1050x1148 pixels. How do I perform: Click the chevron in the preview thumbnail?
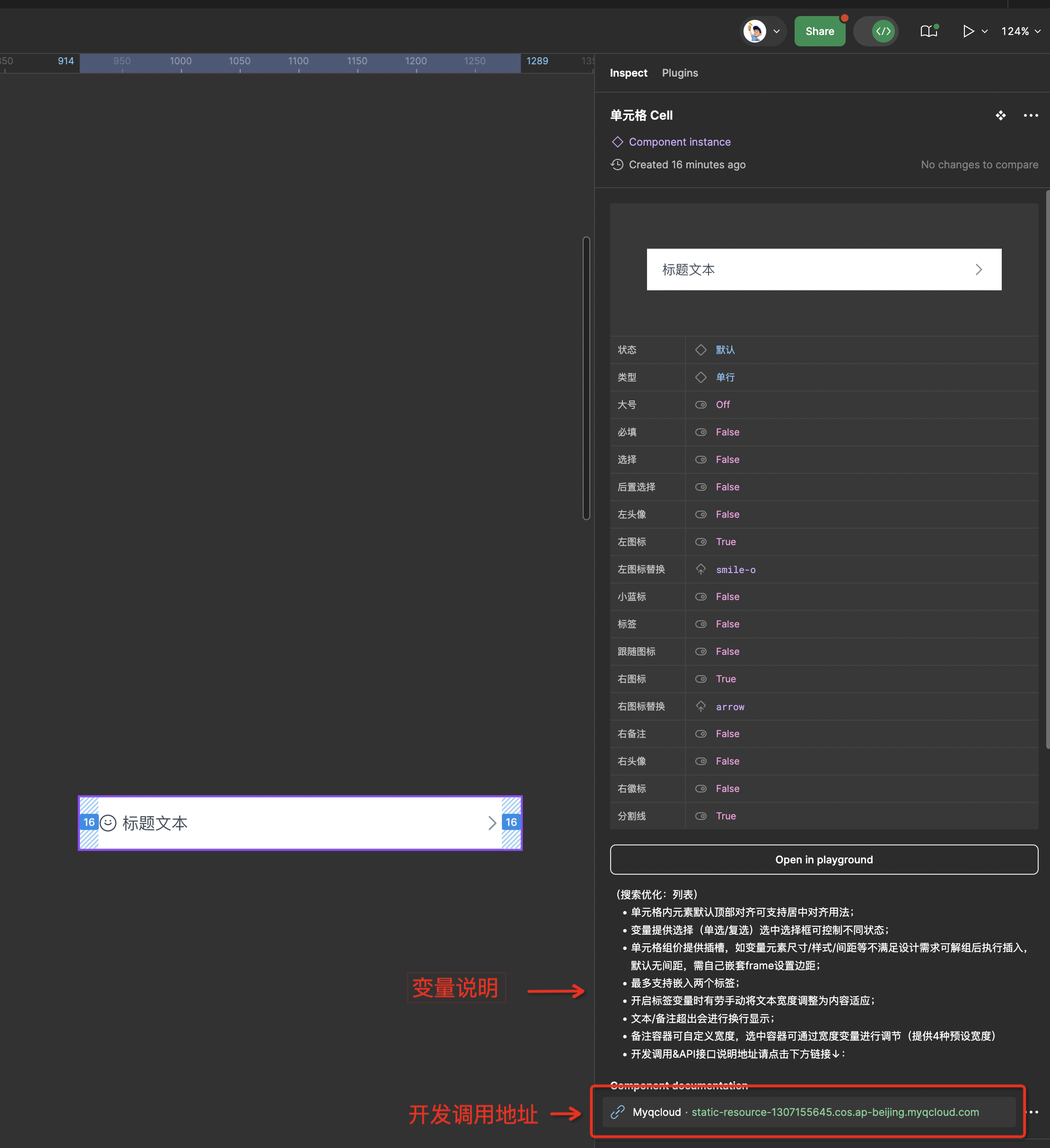click(x=979, y=270)
